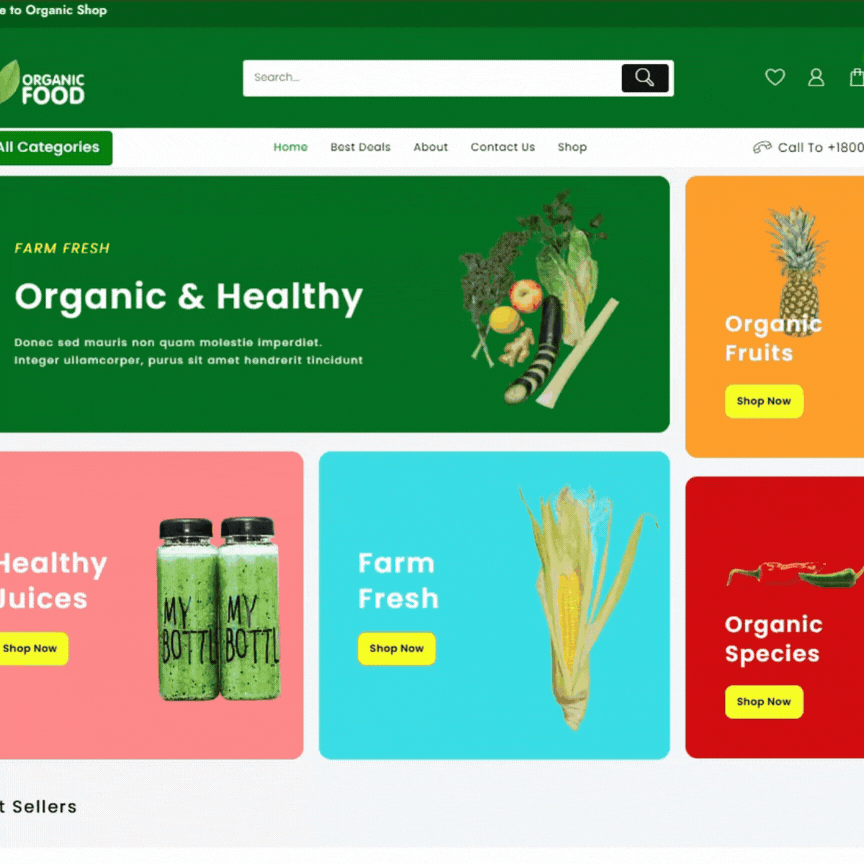Open the shopping bag cart icon

click(x=857, y=77)
